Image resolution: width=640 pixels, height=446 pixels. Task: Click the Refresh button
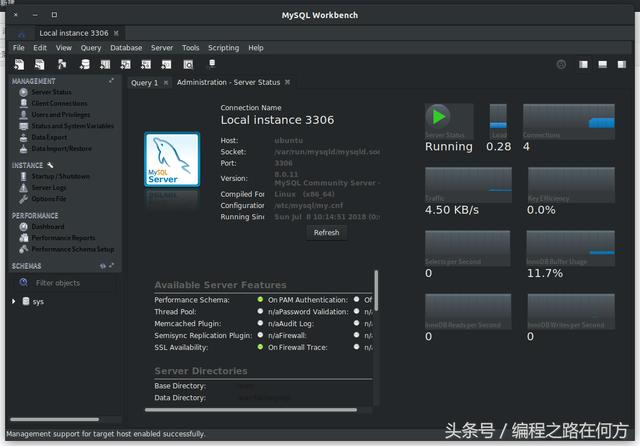[x=326, y=233]
